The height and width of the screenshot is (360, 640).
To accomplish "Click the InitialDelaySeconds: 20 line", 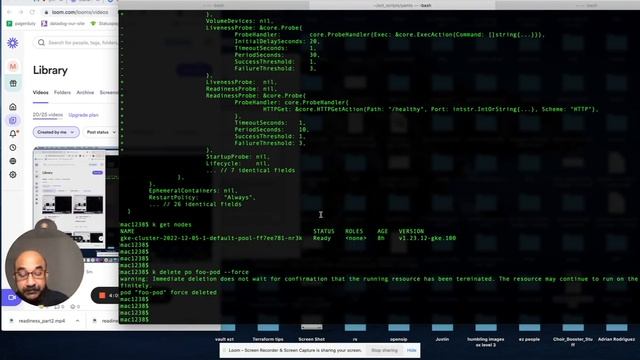I will click(277, 41).
